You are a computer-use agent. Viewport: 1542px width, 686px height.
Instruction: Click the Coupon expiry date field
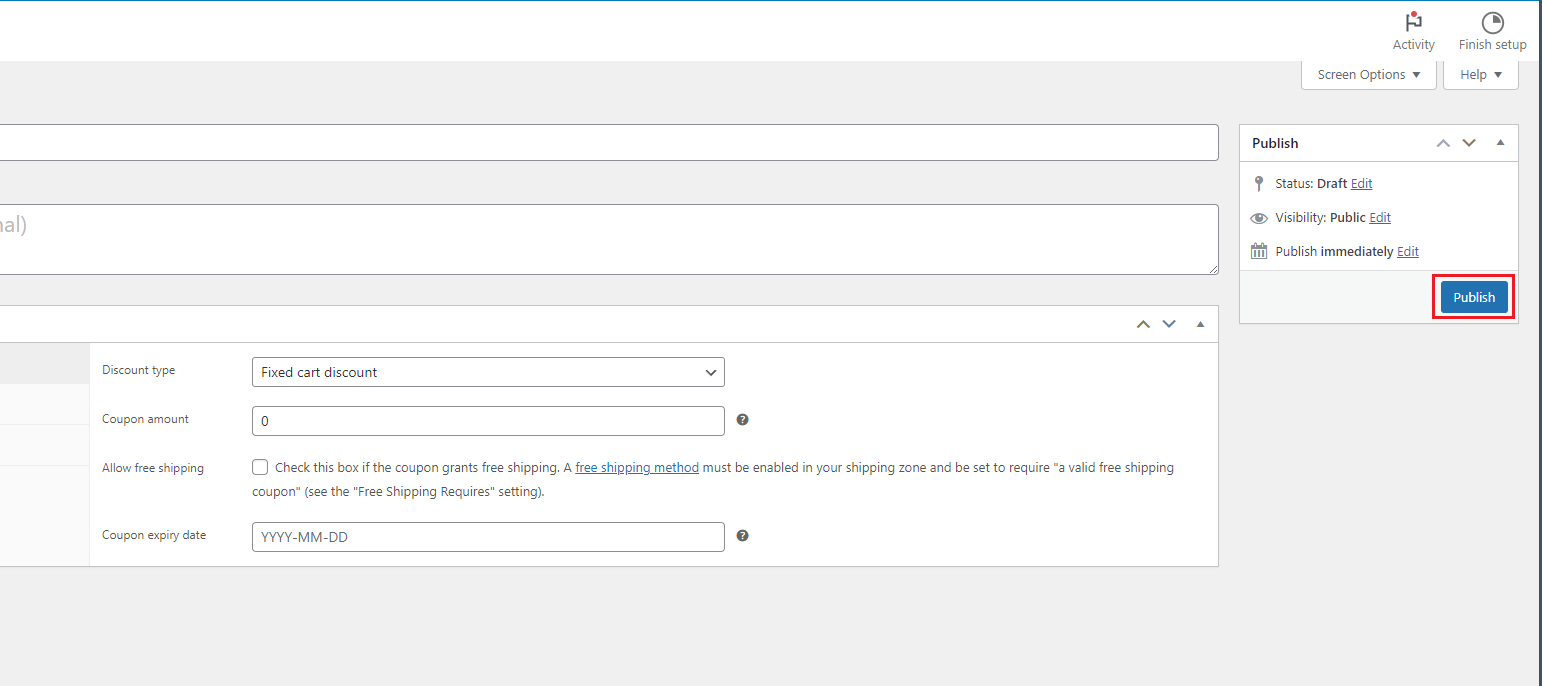click(488, 537)
